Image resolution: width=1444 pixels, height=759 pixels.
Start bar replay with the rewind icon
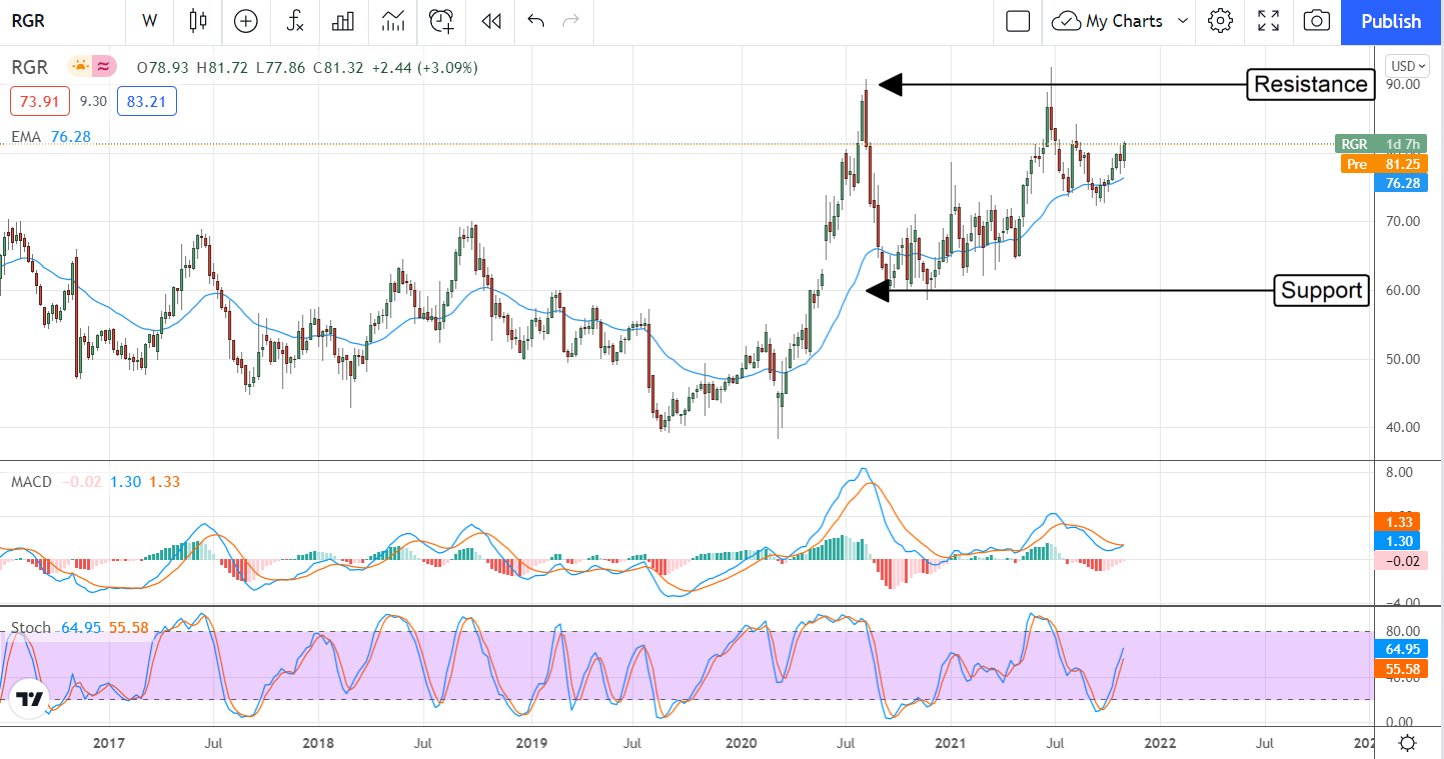[x=490, y=21]
